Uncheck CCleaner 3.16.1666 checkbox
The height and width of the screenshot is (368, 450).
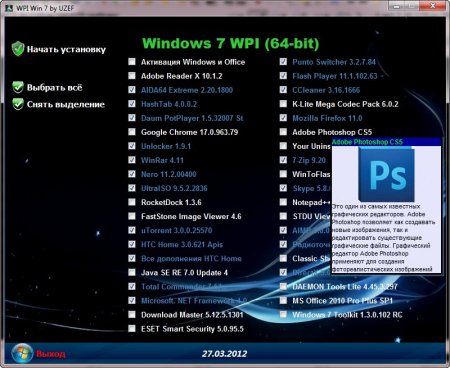[x=283, y=90]
